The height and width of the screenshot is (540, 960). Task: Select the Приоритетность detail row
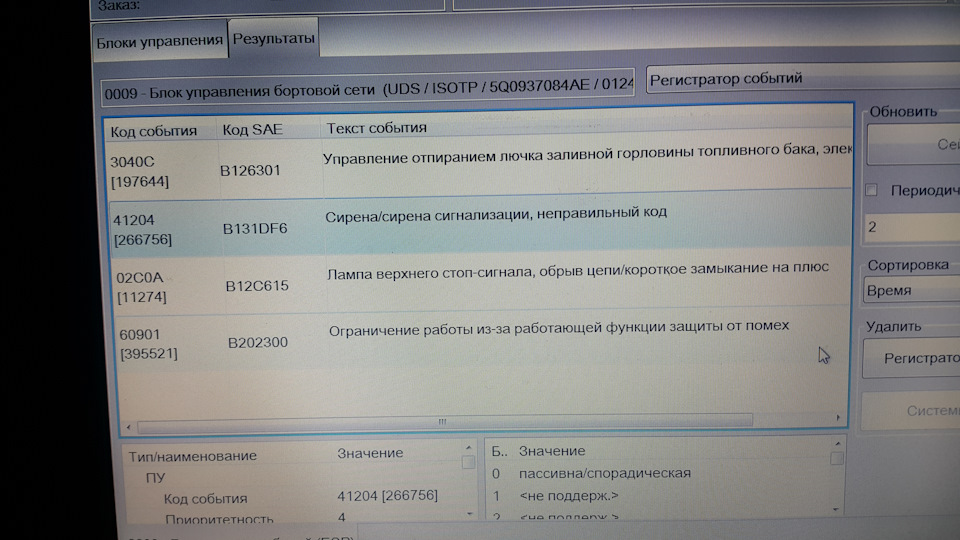[219, 519]
